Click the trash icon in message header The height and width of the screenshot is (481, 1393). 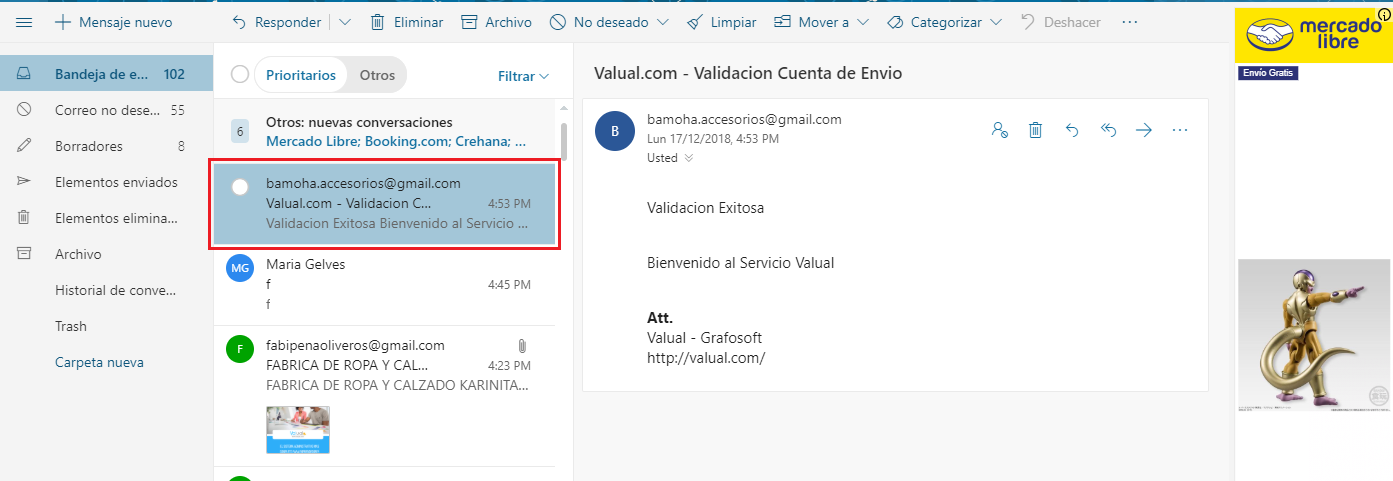coord(1035,130)
